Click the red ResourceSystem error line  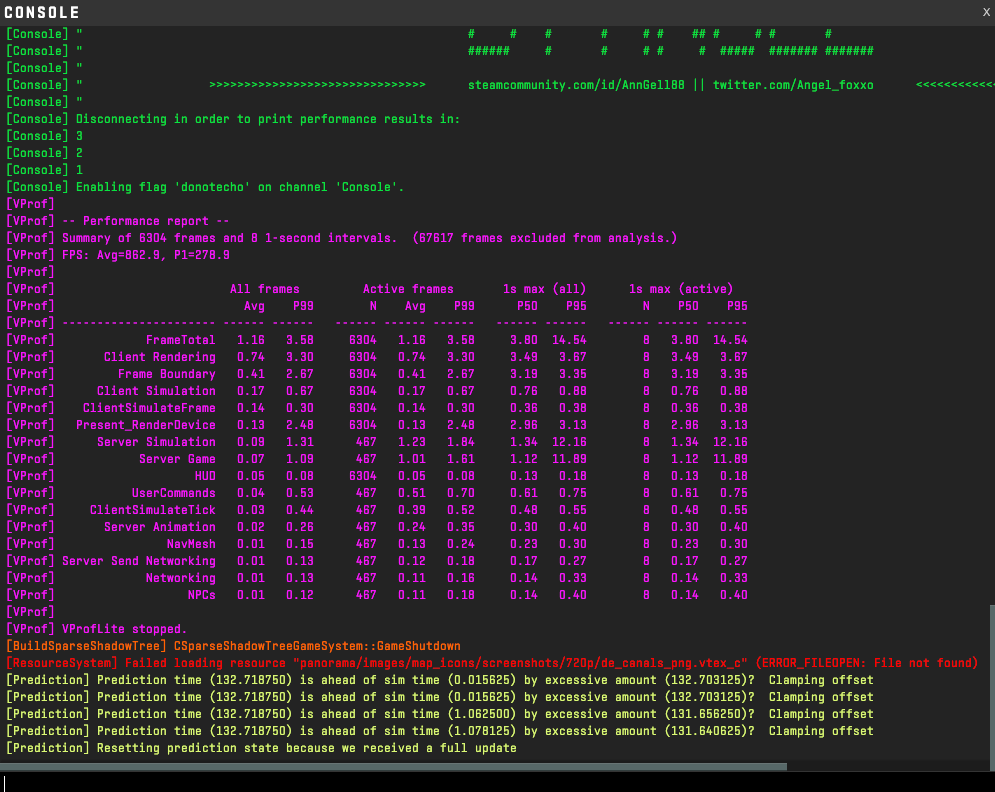(x=490, y=663)
